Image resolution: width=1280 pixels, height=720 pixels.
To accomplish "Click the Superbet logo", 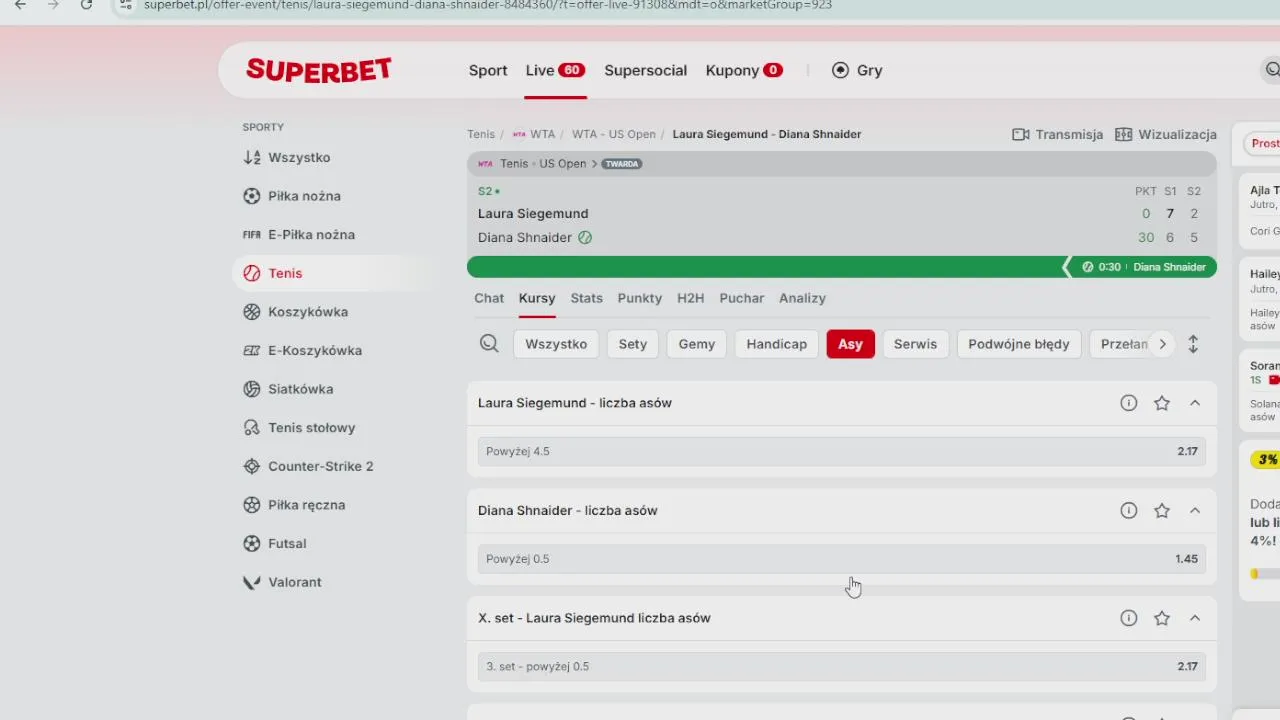I will point(319,70).
